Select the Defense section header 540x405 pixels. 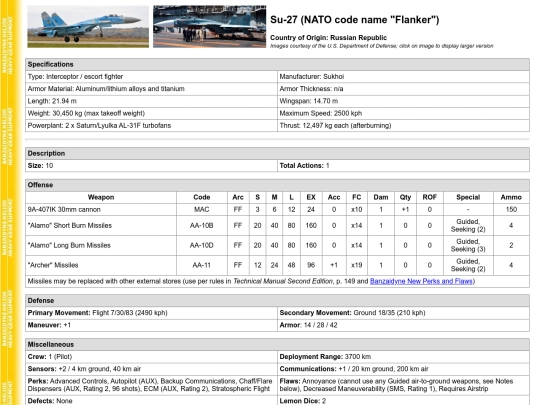[x=277, y=301]
